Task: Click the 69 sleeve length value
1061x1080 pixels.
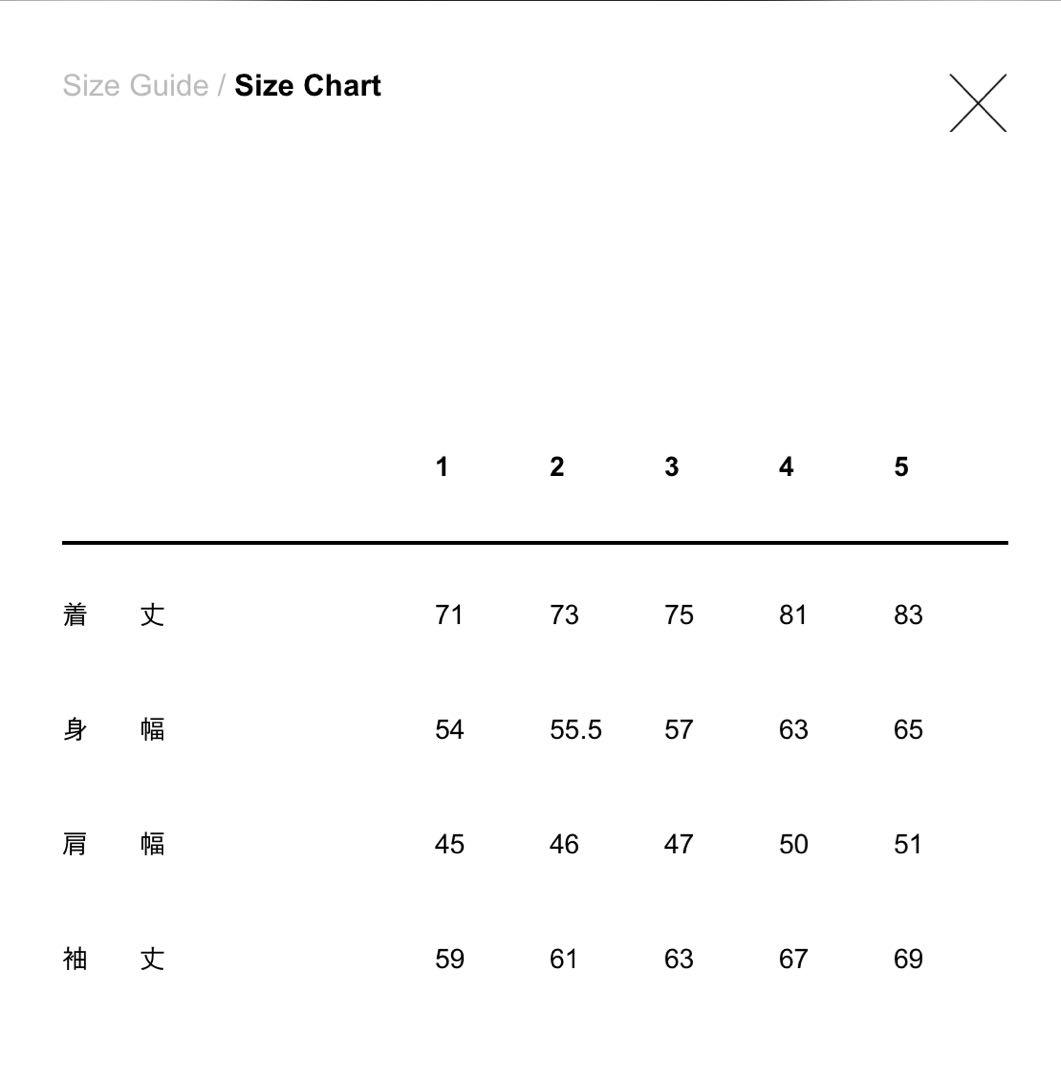Action: tap(908, 960)
